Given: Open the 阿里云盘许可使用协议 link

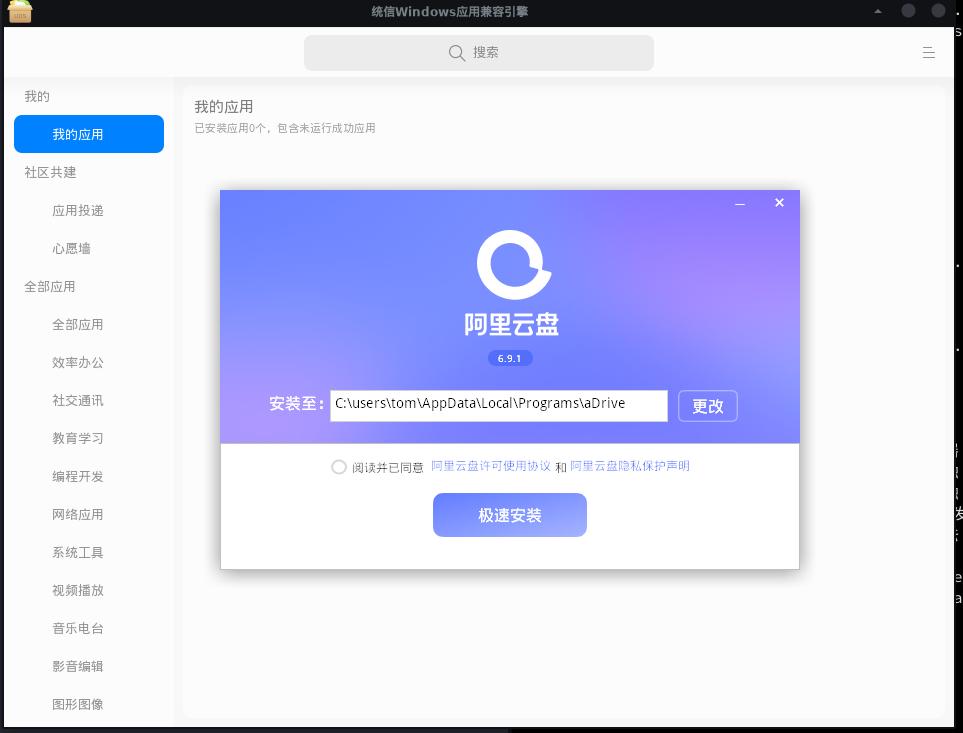Looking at the screenshot, I should [491, 467].
